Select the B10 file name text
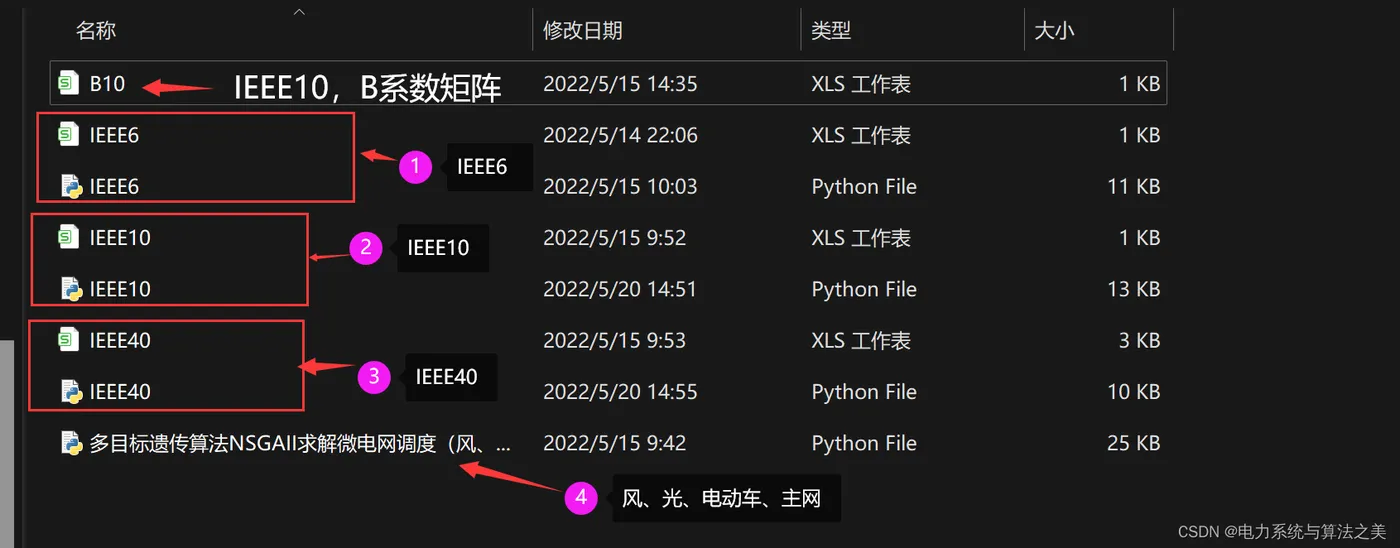Viewport: 1400px width, 548px height. [107, 84]
